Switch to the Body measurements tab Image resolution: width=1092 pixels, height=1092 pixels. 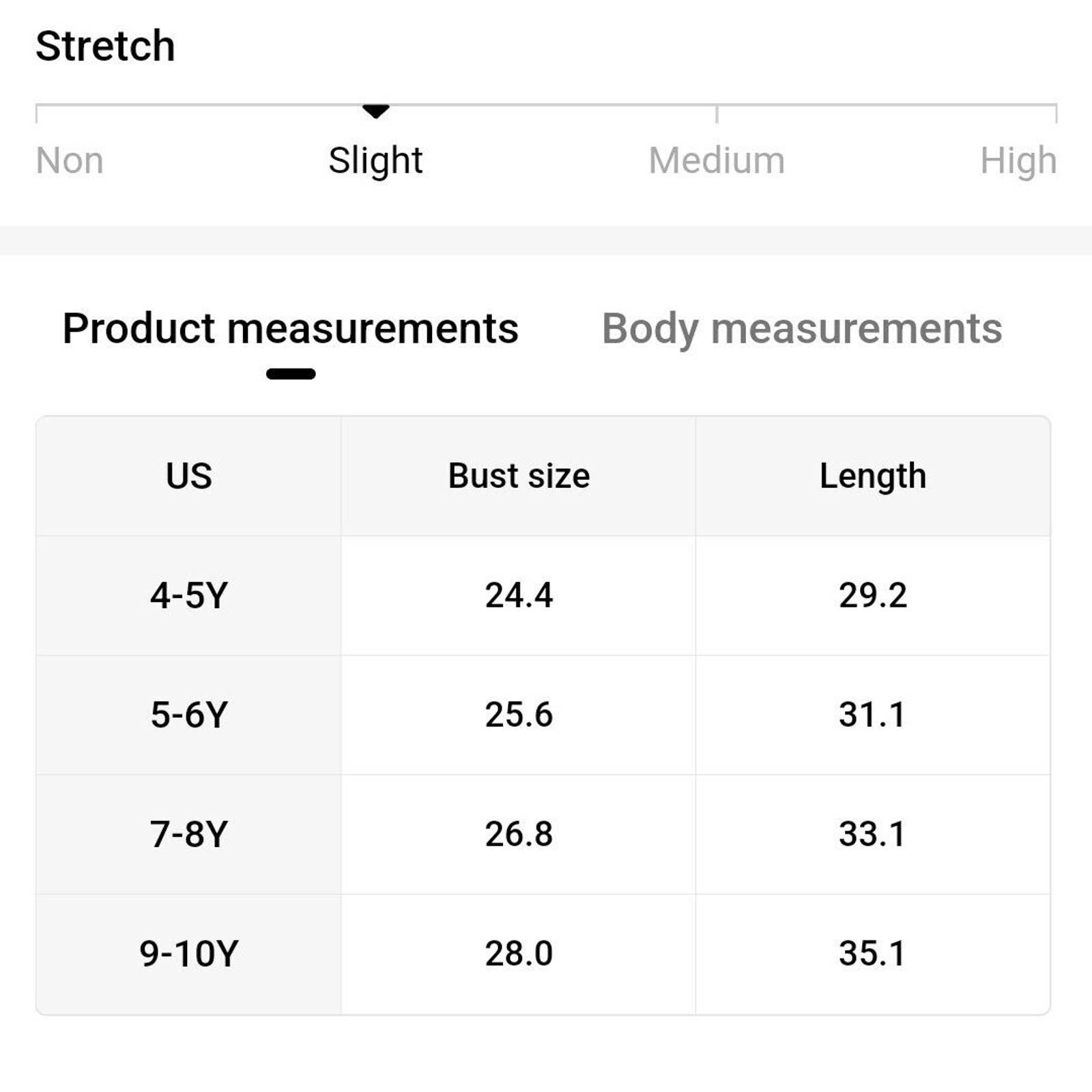(801, 330)
